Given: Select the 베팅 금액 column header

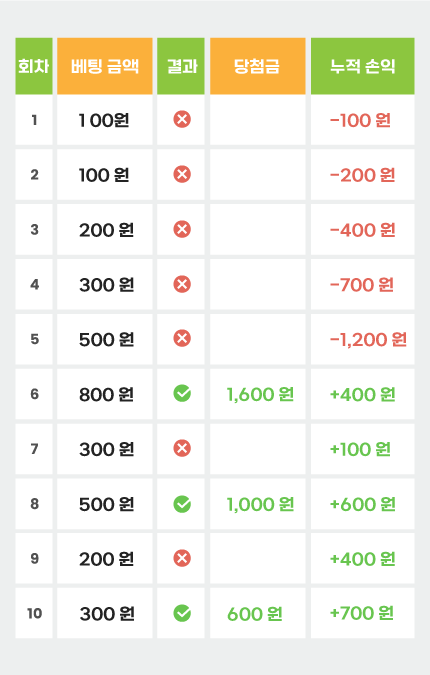Looking at the screenshot, I should [x=105, y=66].
